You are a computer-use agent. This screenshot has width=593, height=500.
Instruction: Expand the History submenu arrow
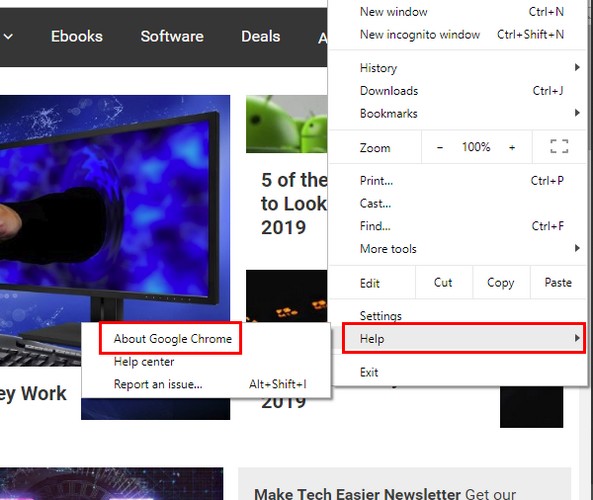[577, 67]
